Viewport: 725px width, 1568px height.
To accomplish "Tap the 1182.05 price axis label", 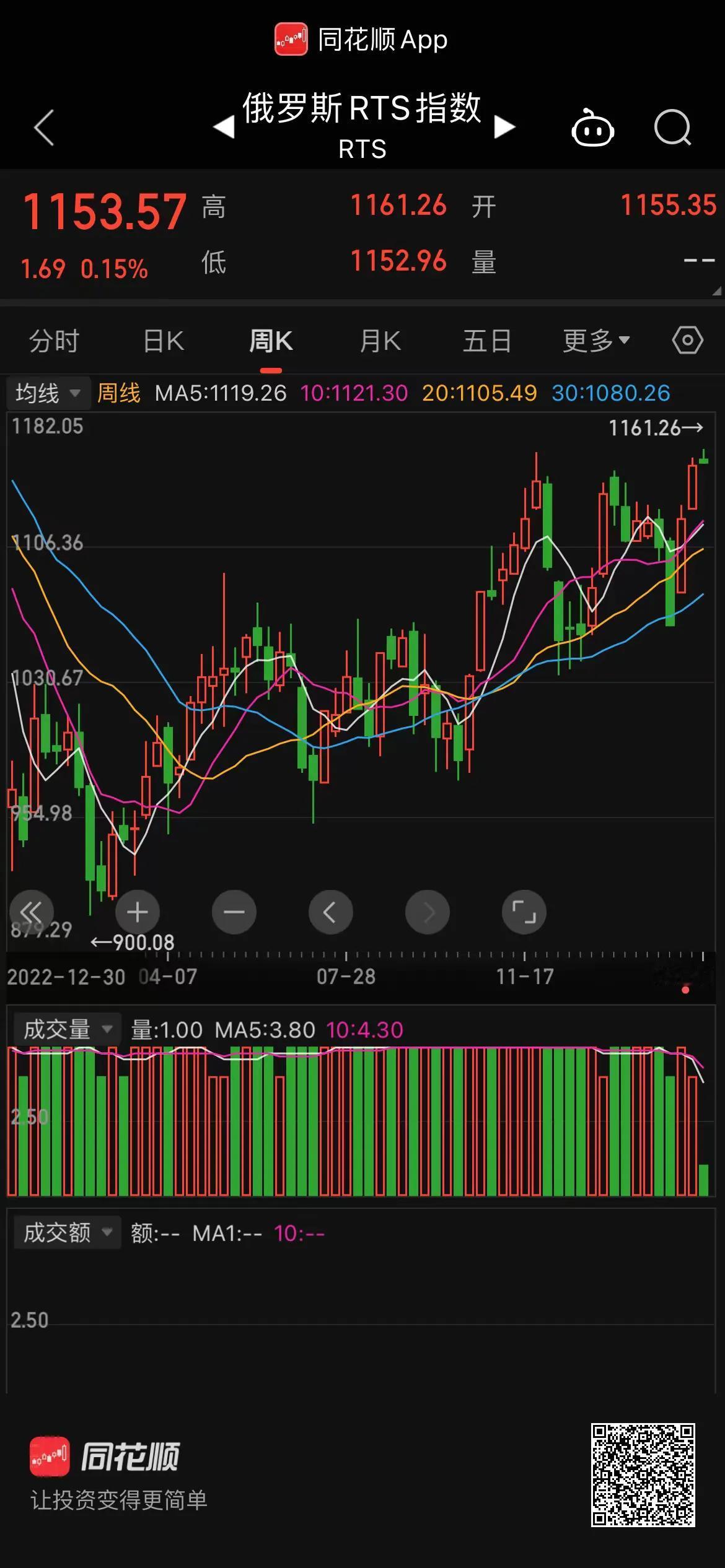I will point(47,426).
